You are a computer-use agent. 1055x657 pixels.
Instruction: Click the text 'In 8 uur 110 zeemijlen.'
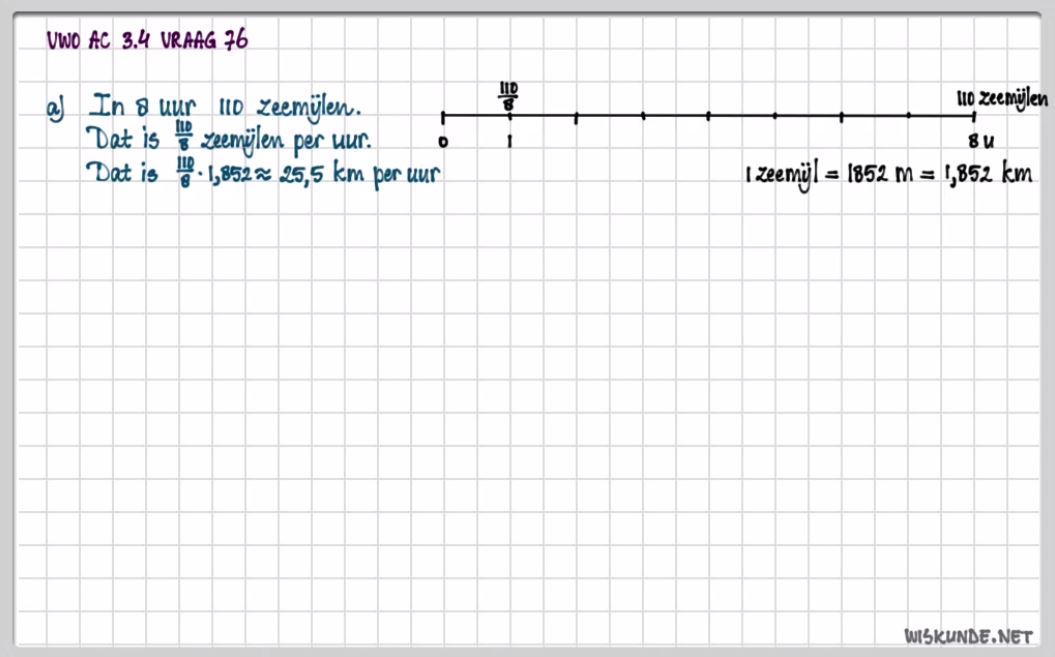[227, 105]
